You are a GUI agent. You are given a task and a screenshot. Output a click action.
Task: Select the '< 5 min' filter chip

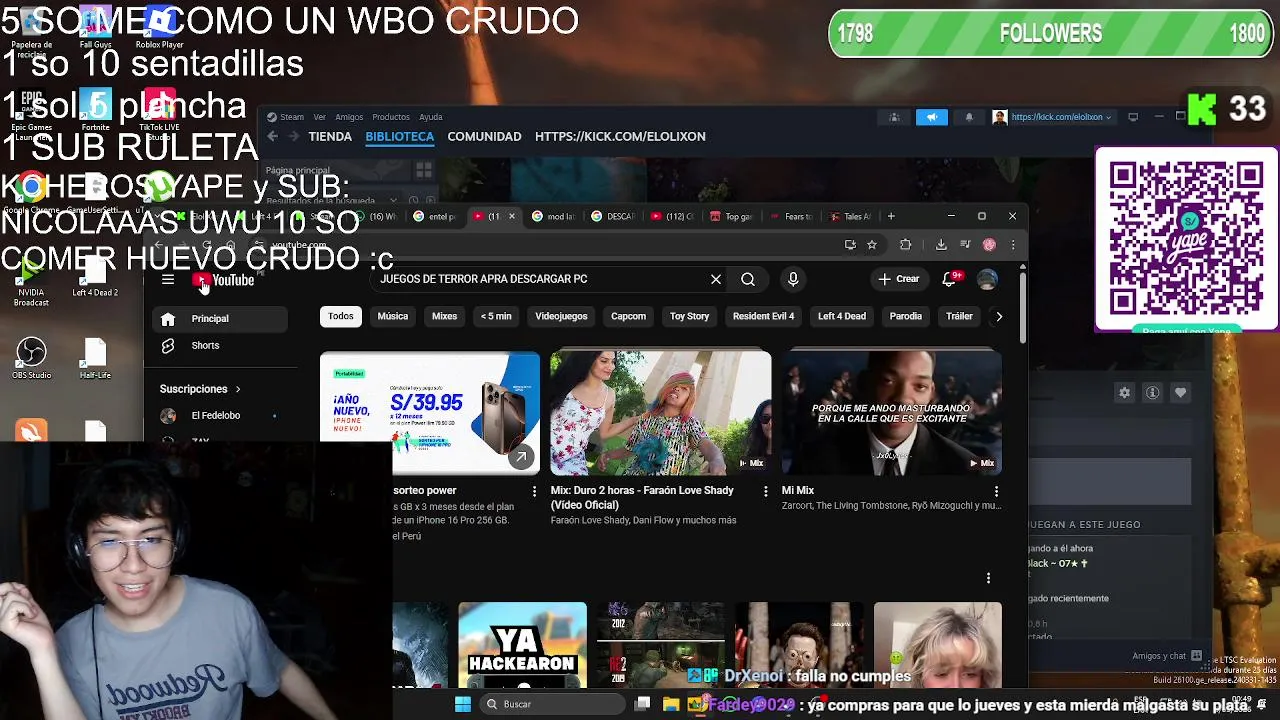point(496,316)
